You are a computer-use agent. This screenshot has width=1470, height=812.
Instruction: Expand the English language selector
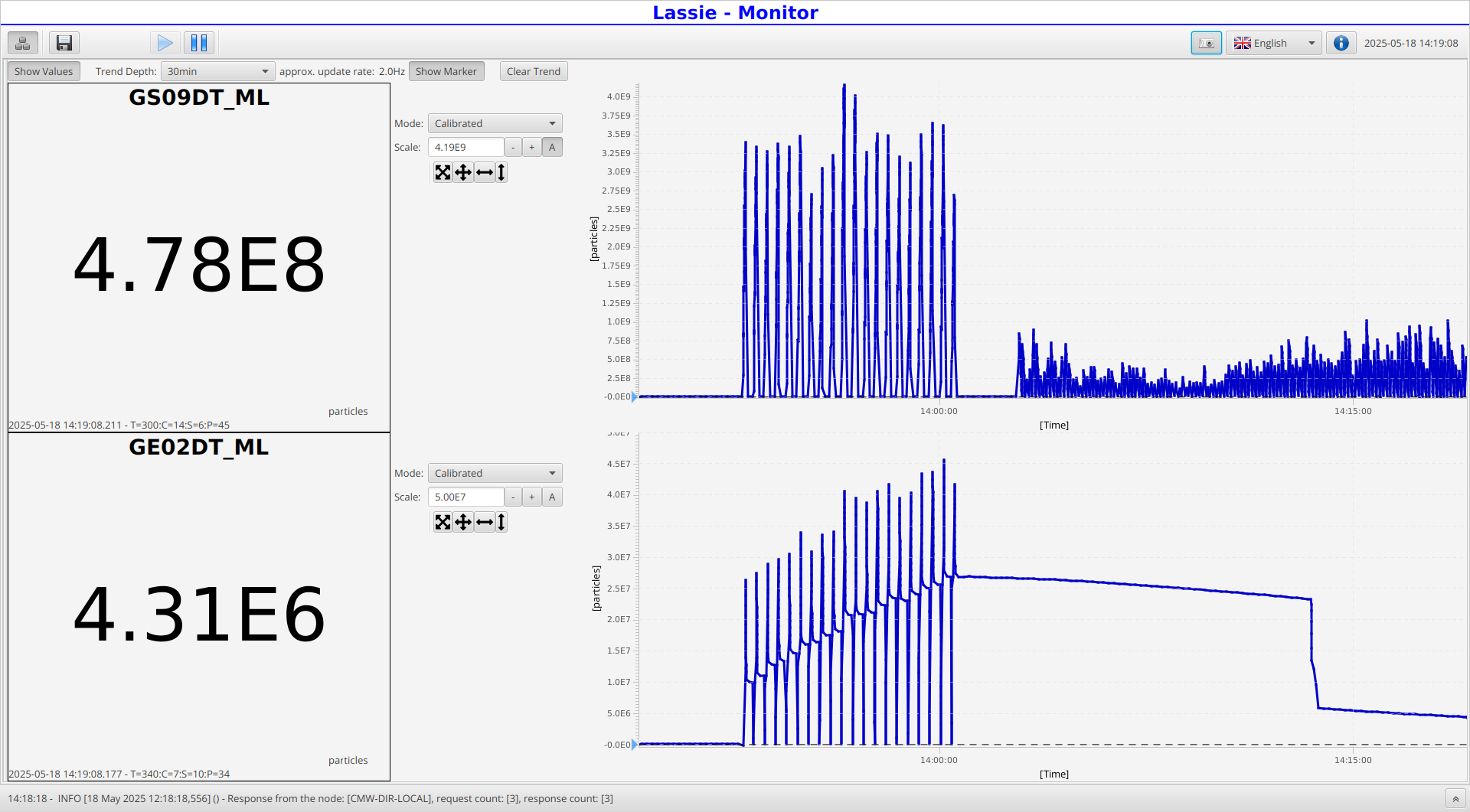(1274, 43)
